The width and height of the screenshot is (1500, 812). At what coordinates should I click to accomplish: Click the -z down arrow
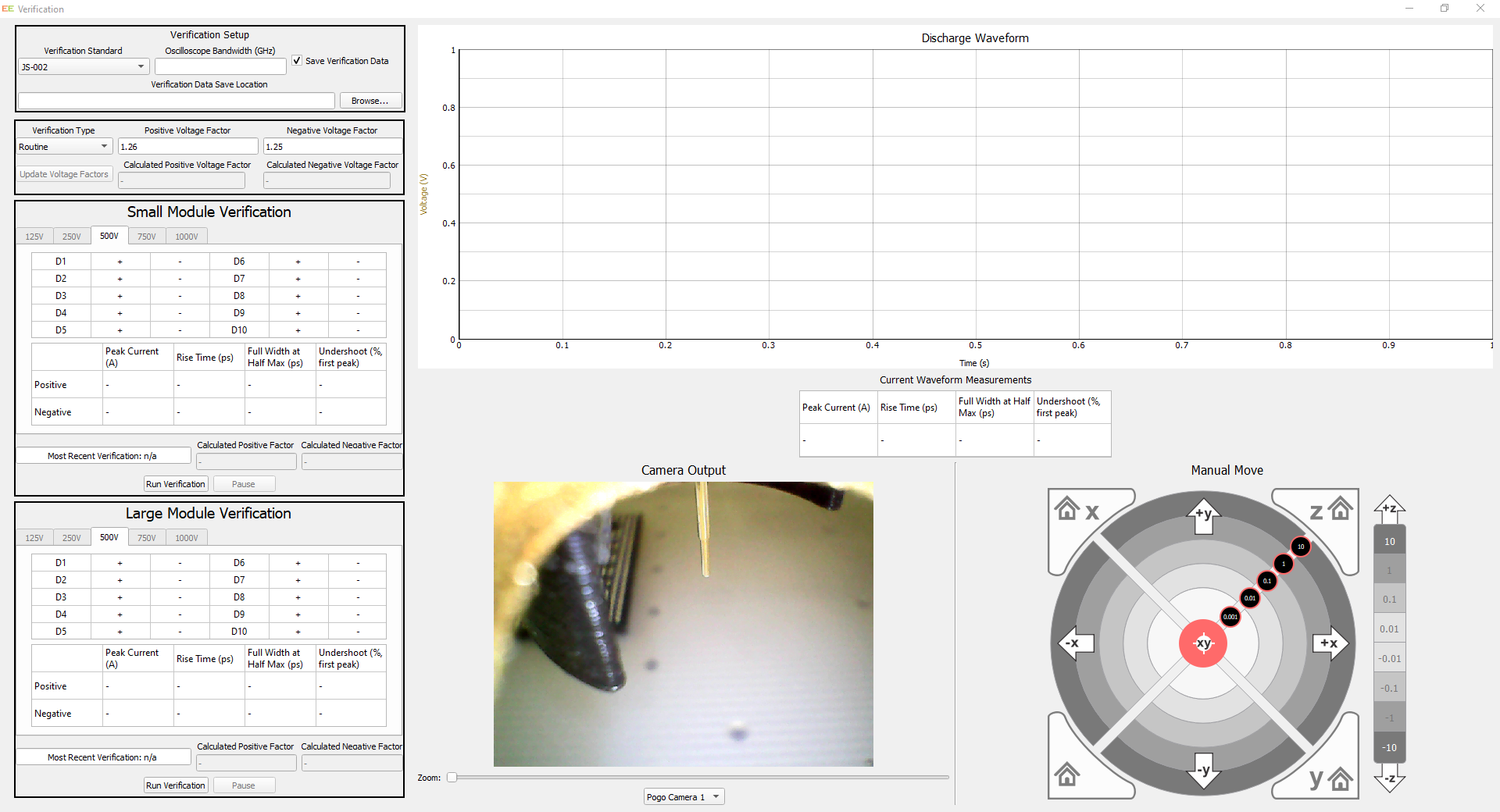(x=1390, y=778)
